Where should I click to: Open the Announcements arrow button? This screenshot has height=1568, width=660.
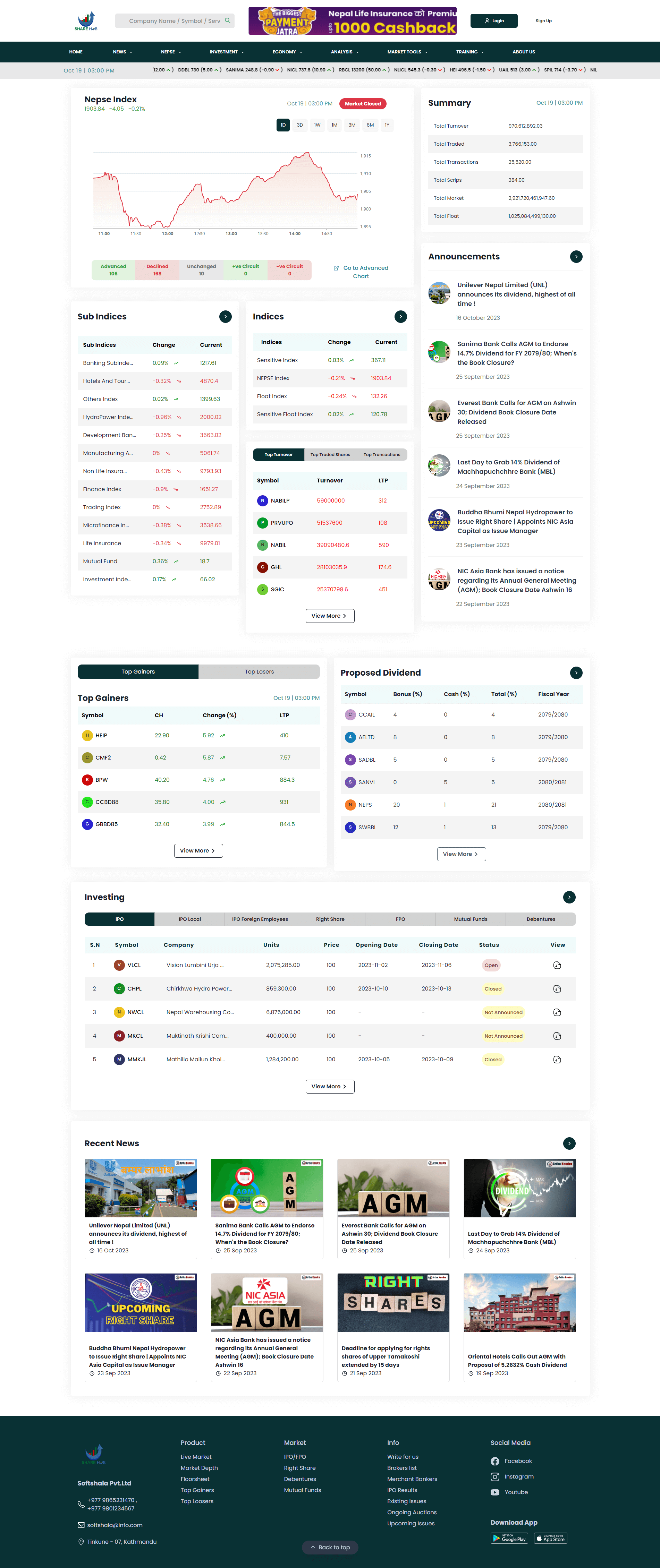(576, 257)
